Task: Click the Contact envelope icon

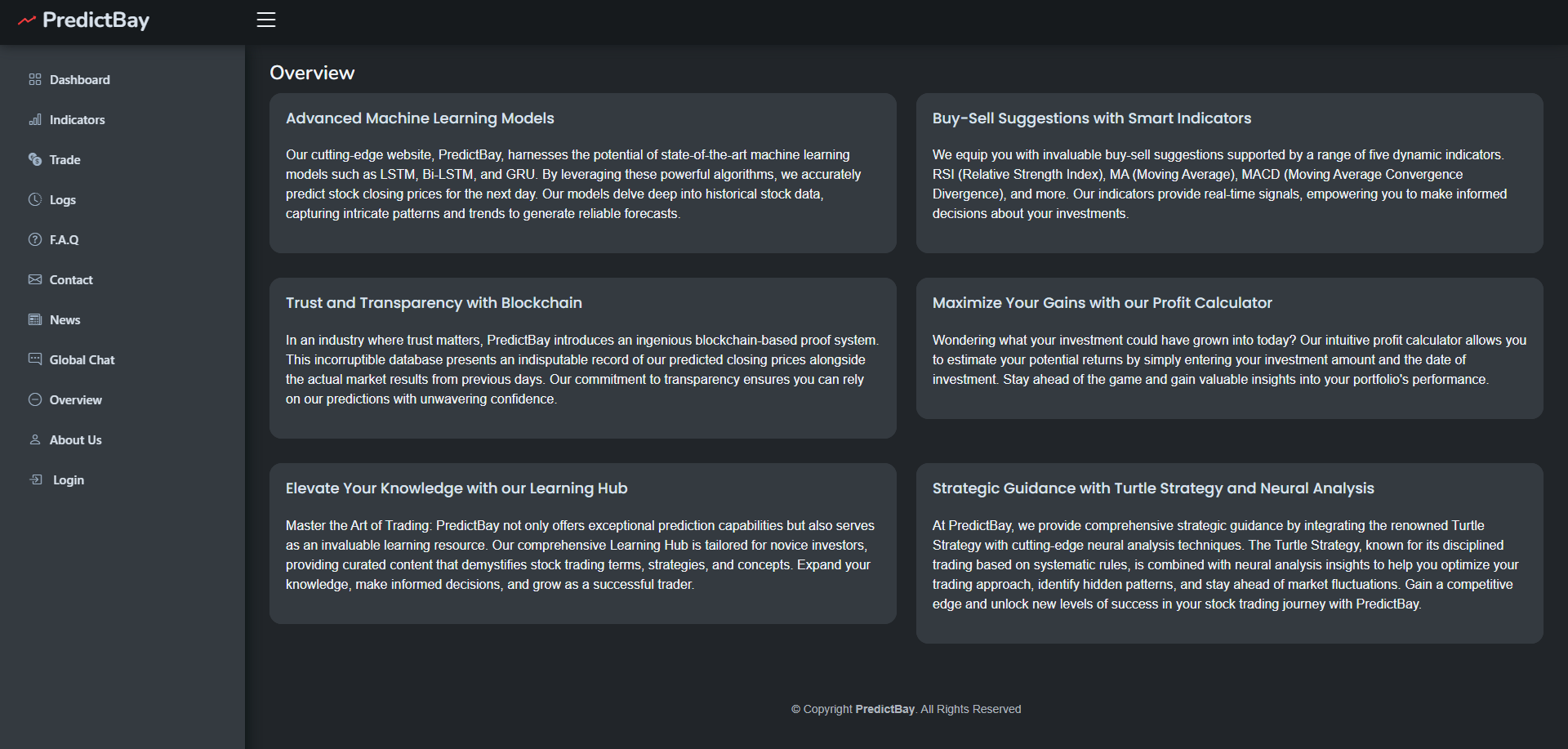Action: click(x=35, y=279)
